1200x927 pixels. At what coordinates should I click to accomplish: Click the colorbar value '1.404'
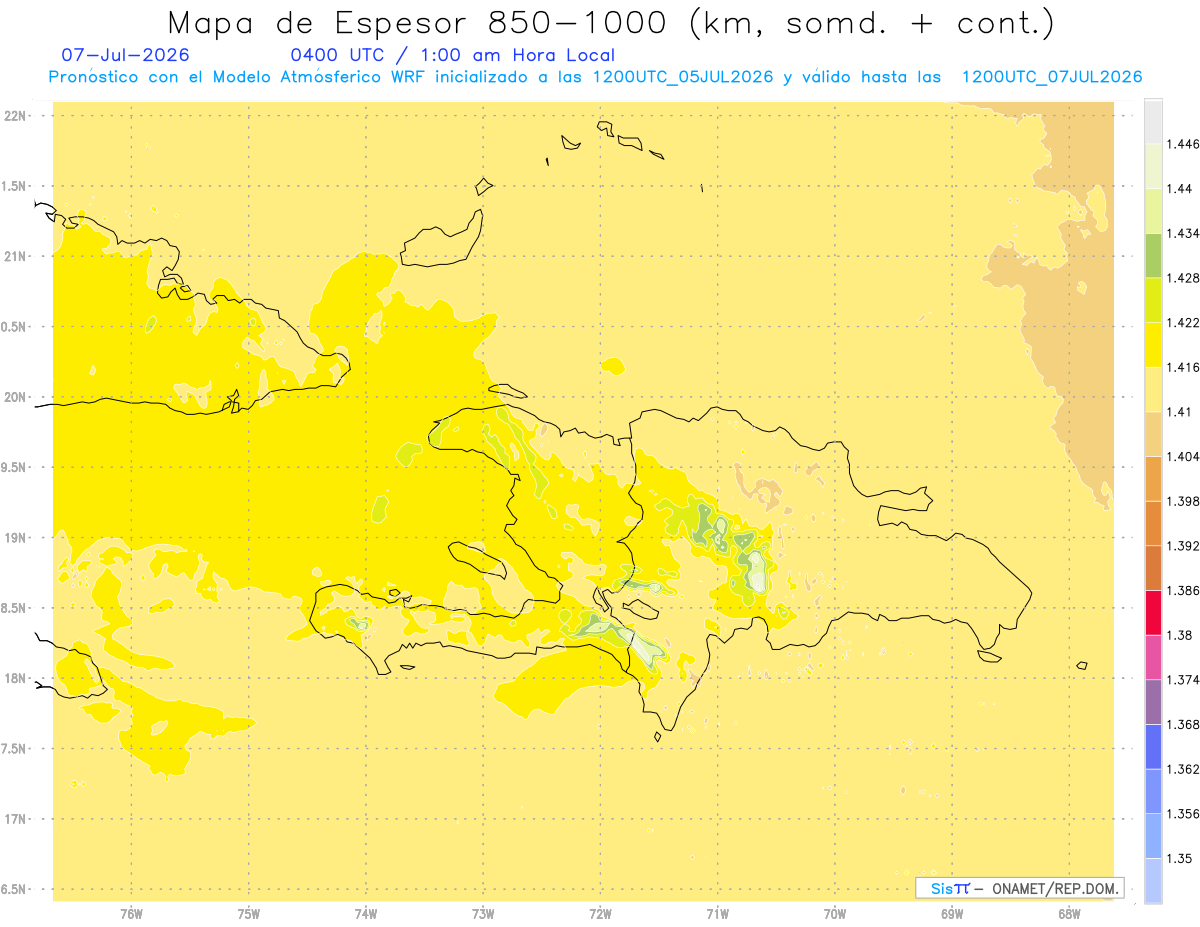pos(1185,456)
